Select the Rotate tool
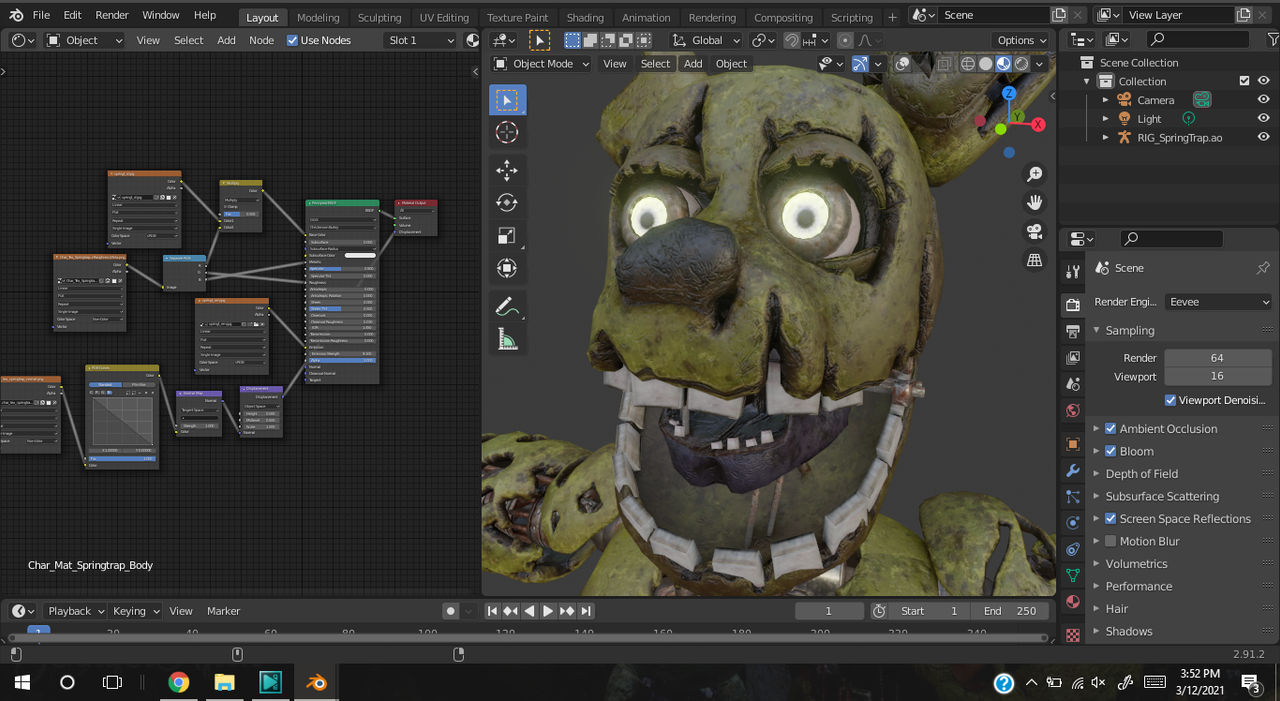Screen dimensions: 1280x701 507,203
